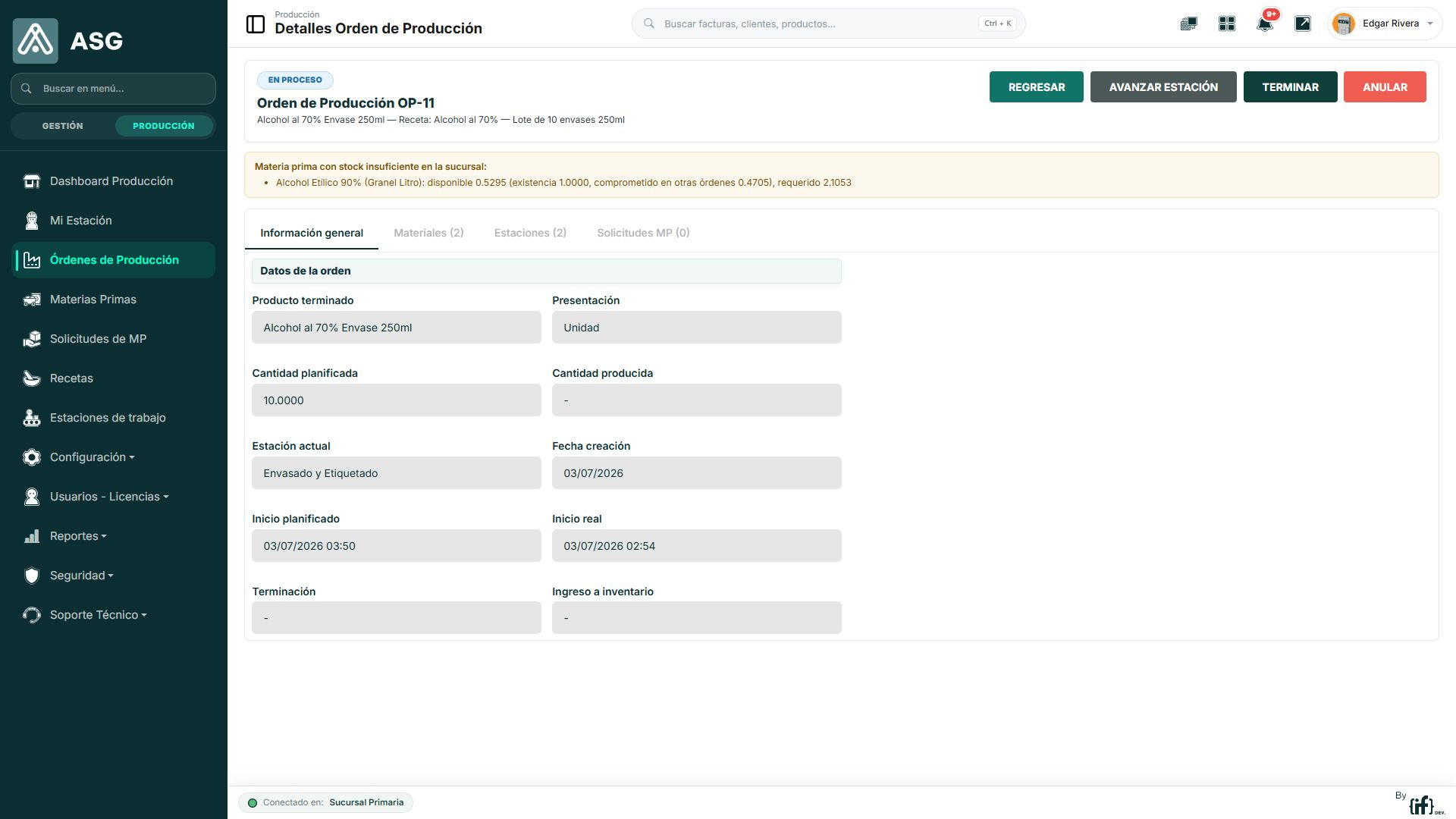Screen dimensions: 1456x819
Task: Click the EN PROCESO status badge
Action: 295,80
